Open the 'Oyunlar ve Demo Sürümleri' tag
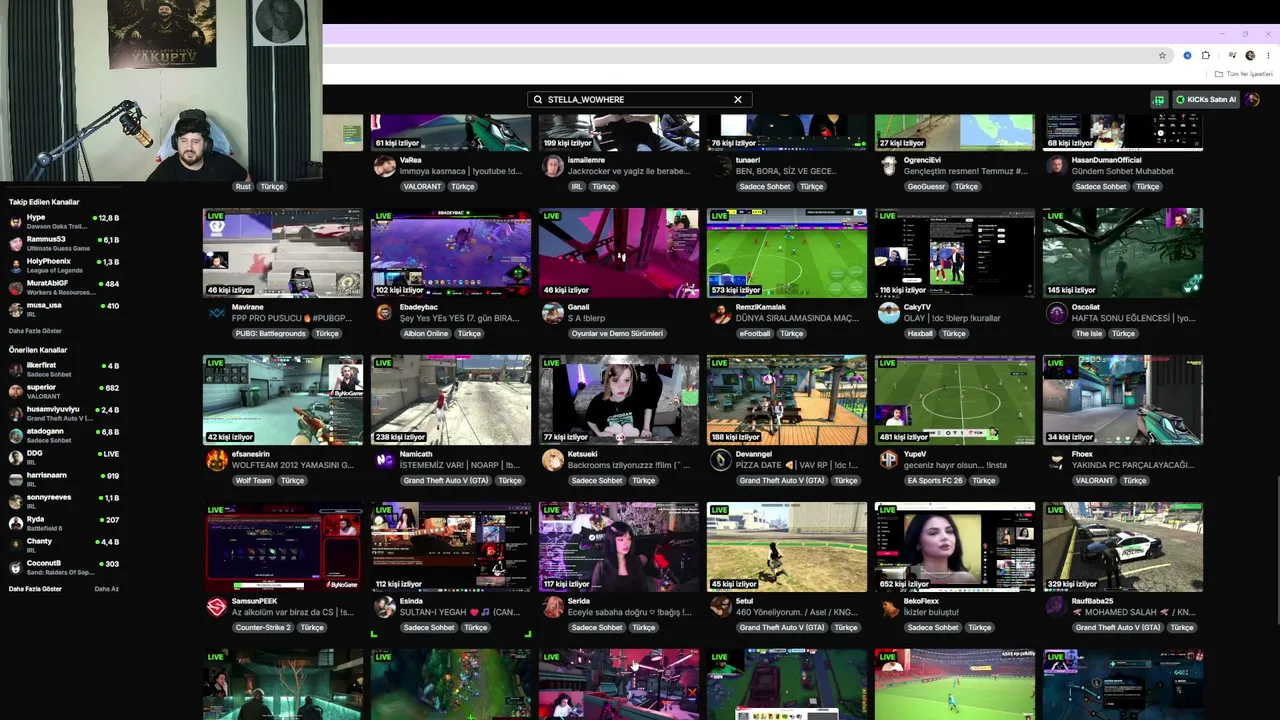The height and width of the screenshot is (720, 1280). (x=617, y=334)
